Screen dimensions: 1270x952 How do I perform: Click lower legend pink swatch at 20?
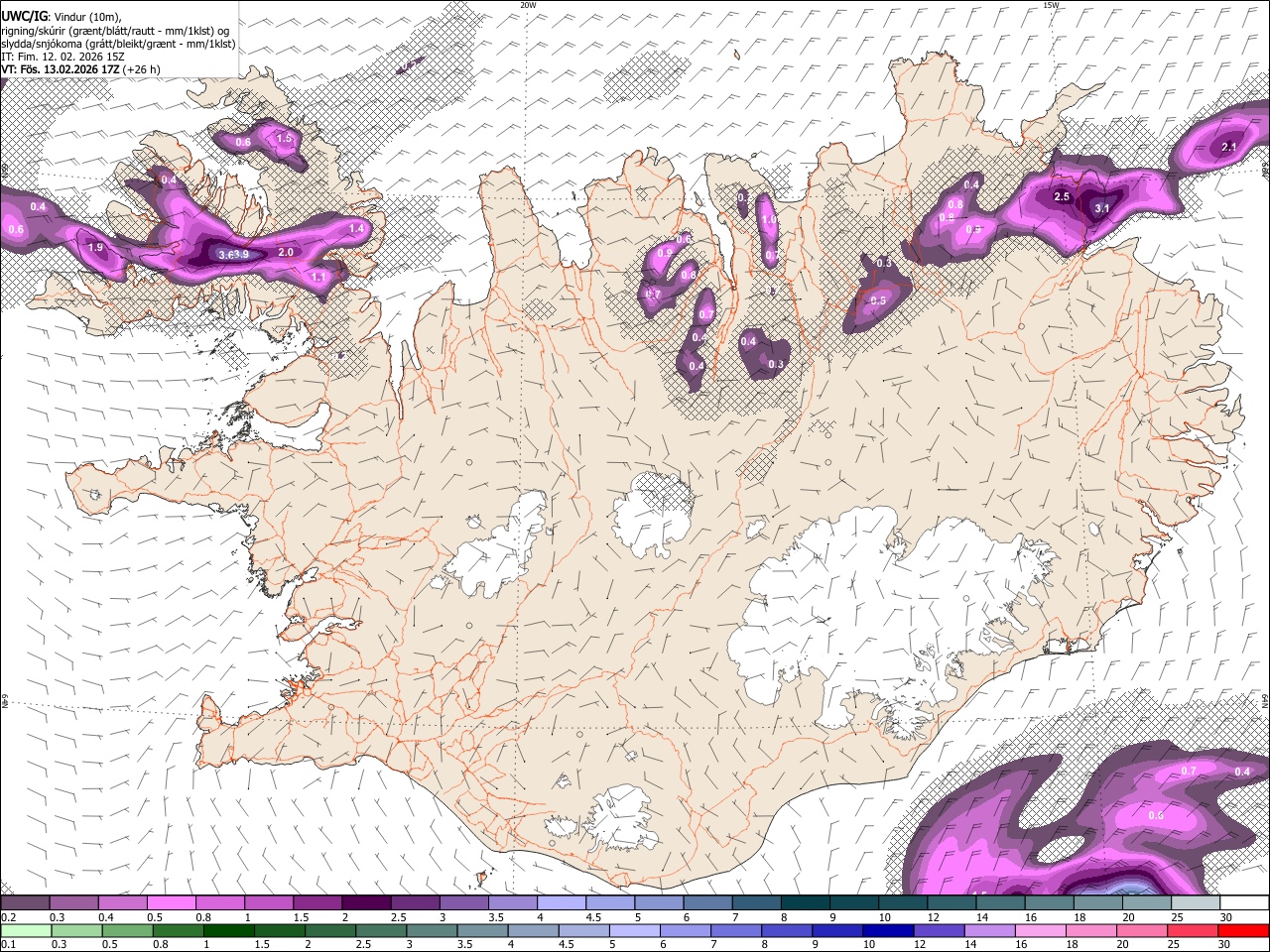click(1140, 930)
